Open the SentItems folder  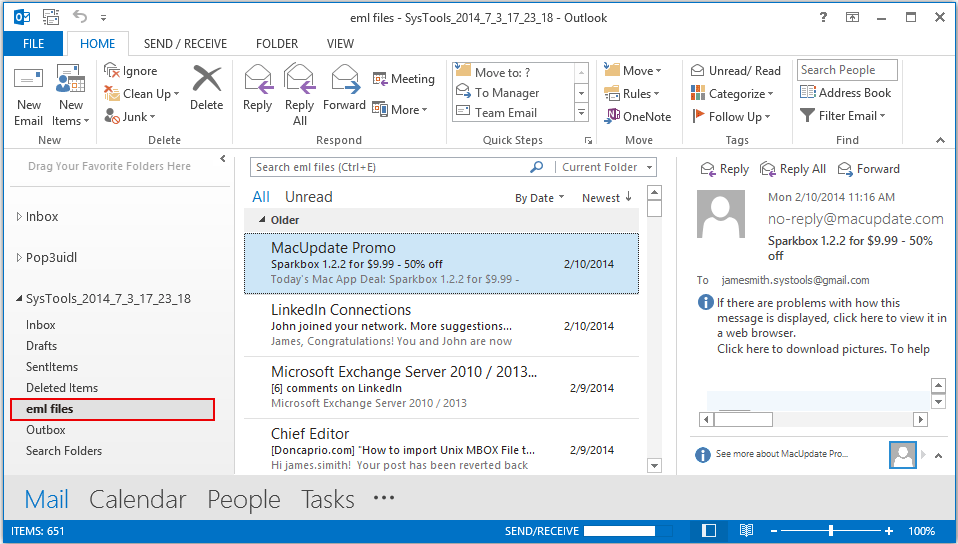tap(52, 367)
